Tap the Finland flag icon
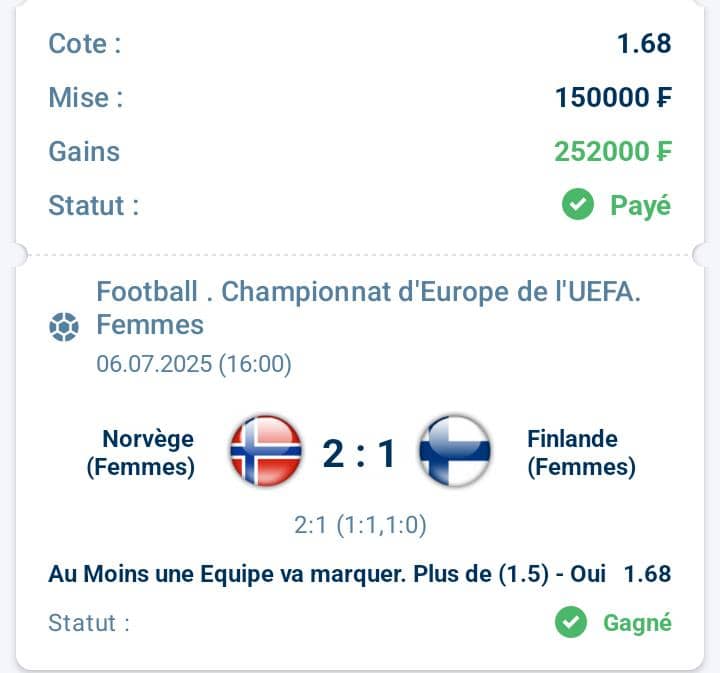 (455, 451)
